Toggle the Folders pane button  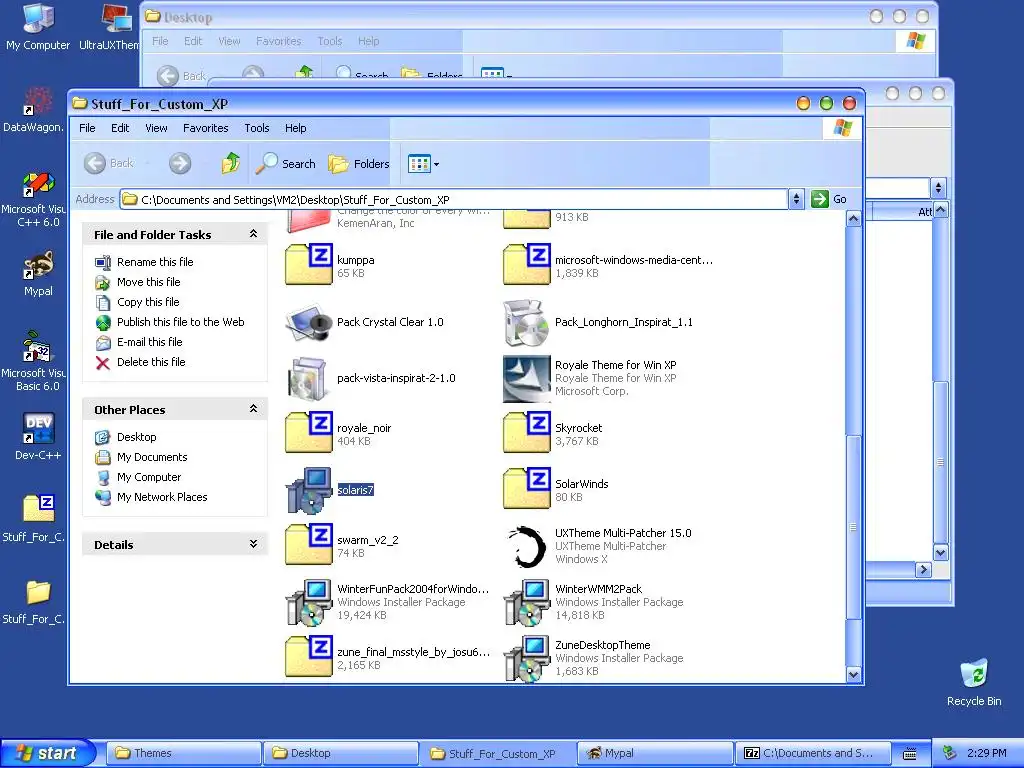[359, 163]
